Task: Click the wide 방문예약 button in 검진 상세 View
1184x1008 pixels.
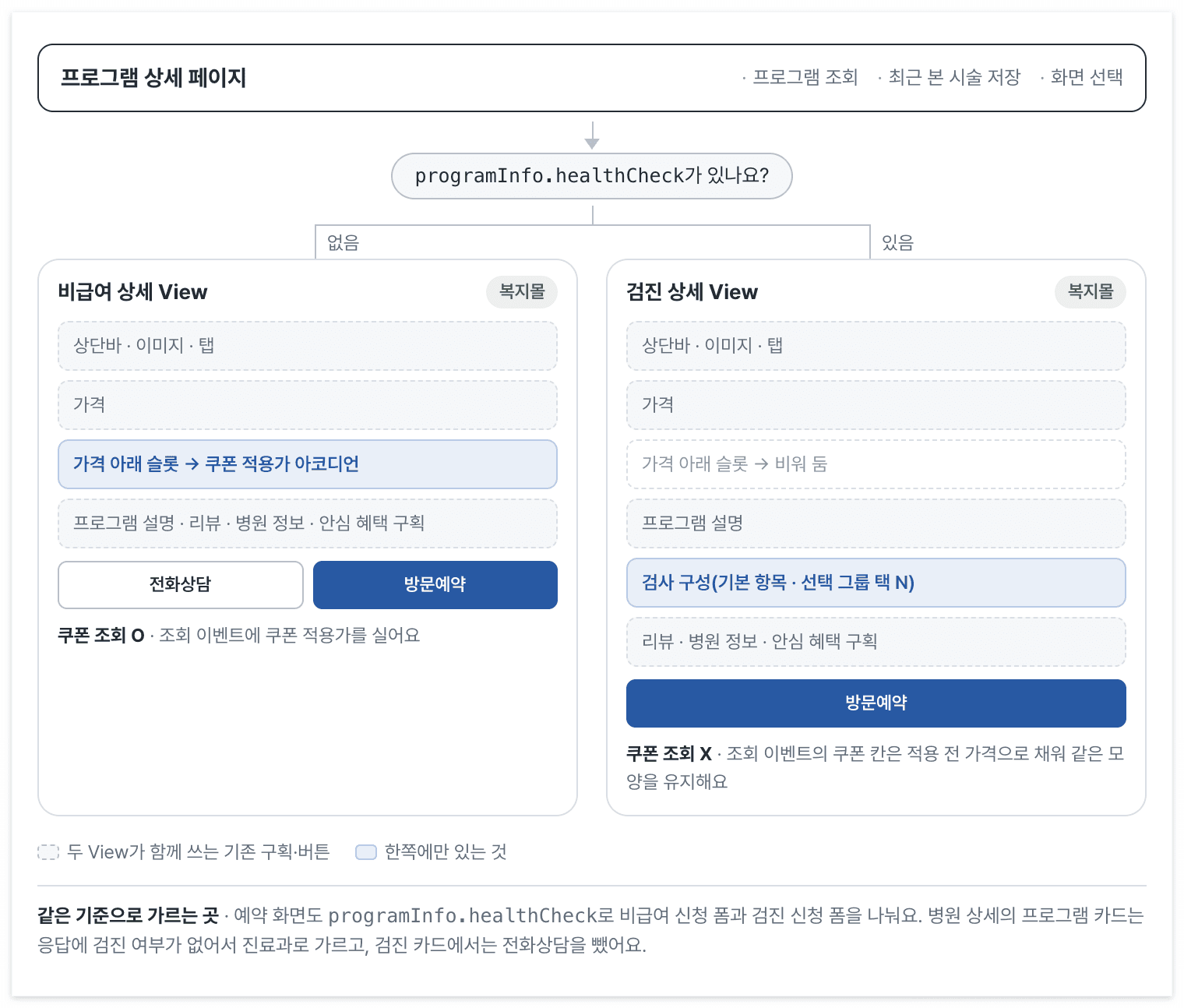Action: (x=876, y=703)
